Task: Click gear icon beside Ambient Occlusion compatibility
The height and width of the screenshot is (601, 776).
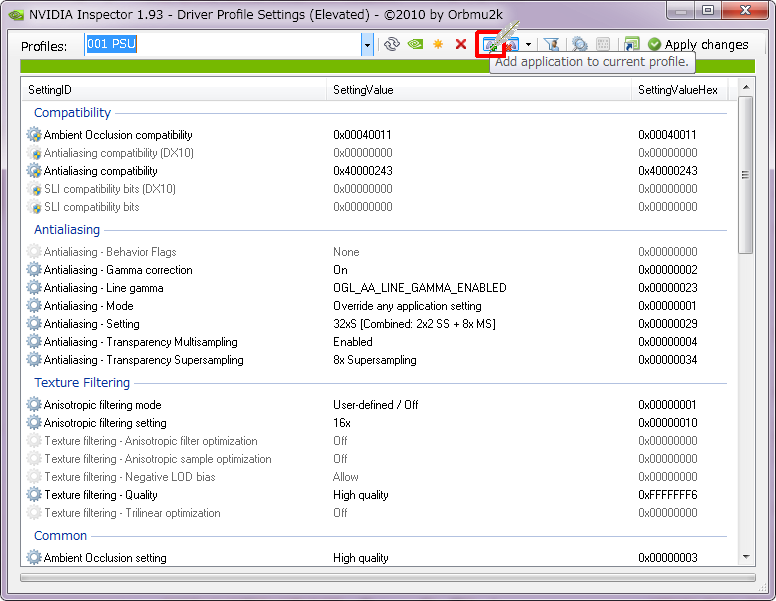Action: pyautogui.click(x=34, y=135)
